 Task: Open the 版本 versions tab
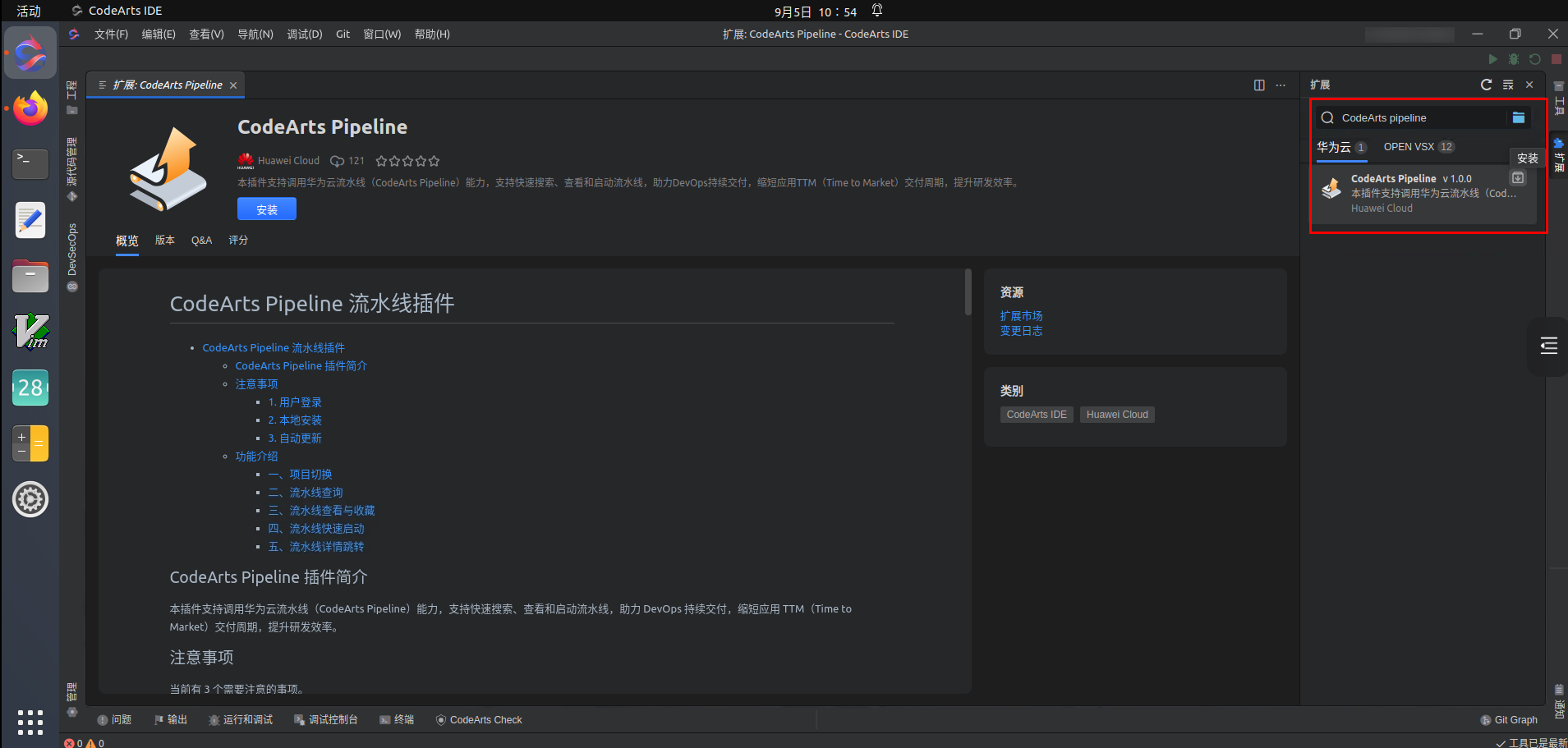pyautogui.click(x=165, y=241)
